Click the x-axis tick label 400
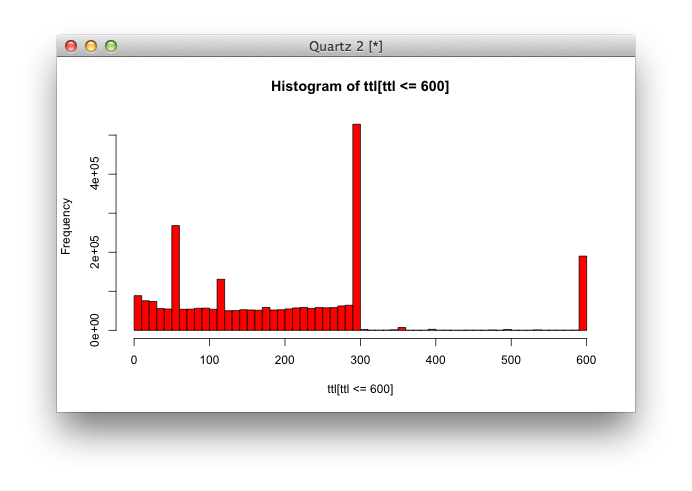This screenshot has height=491, width=692. click(435, 361)
